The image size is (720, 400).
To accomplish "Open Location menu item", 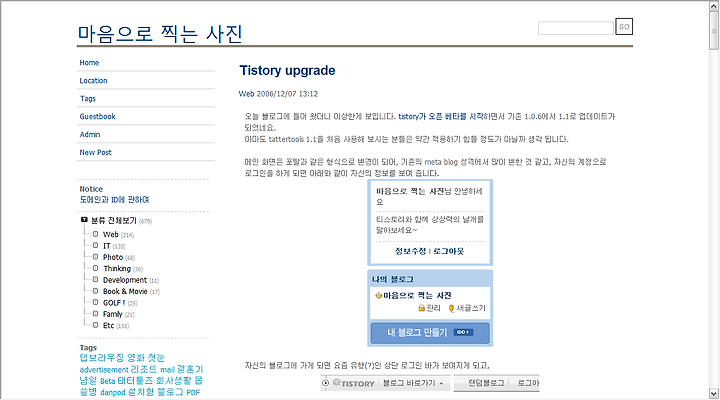I will (x=93, y=80).
